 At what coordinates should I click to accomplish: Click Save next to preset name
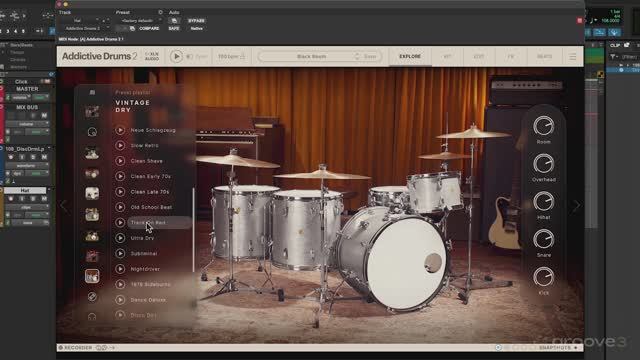tap(370, 56)
